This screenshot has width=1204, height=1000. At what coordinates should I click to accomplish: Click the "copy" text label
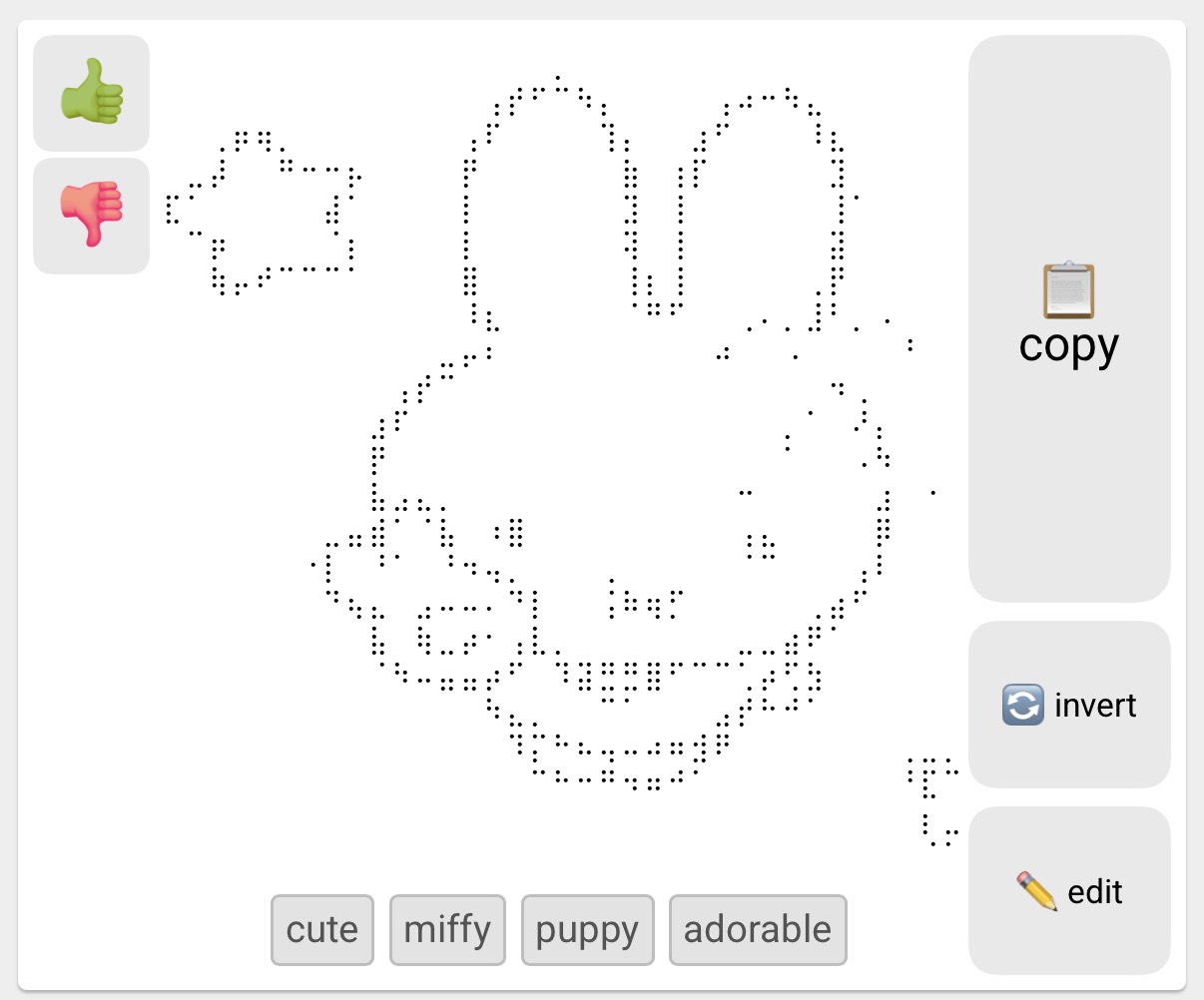coord(1069,346)
